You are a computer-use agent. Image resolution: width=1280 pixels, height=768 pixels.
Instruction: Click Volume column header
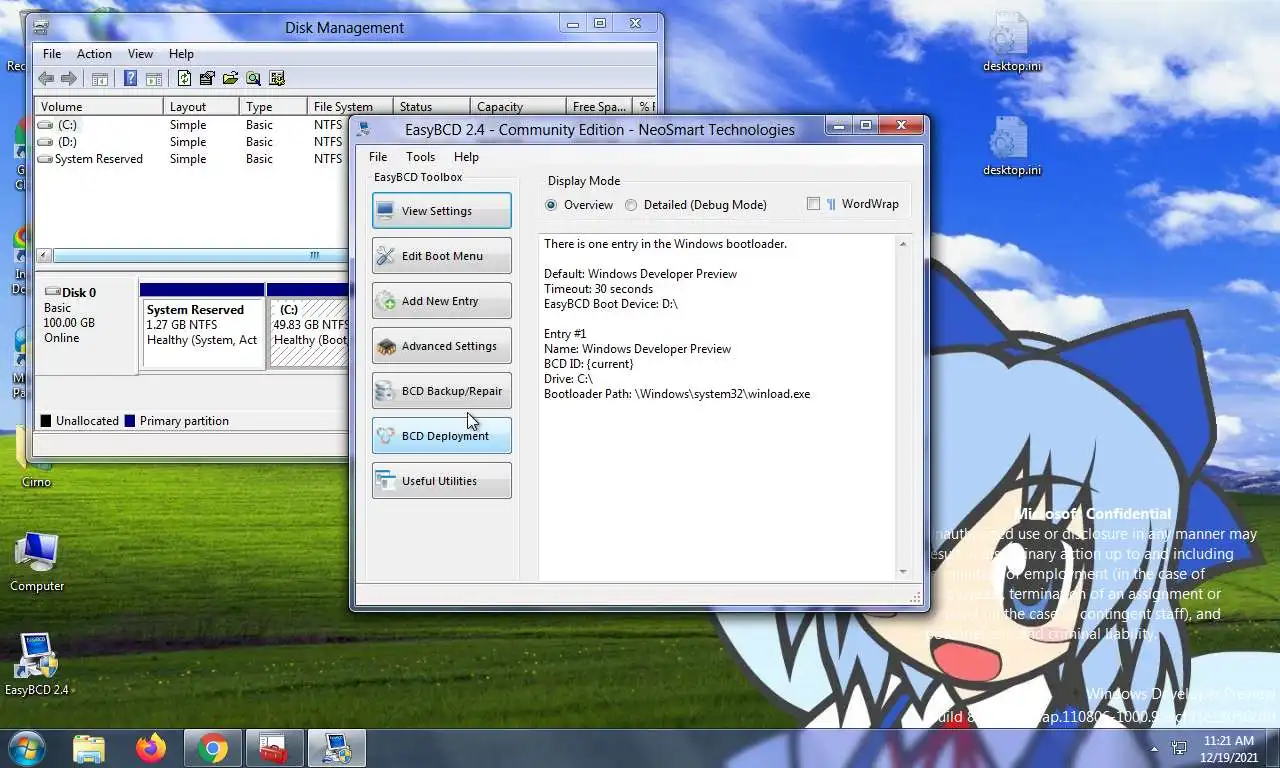(x=99, y=107)
